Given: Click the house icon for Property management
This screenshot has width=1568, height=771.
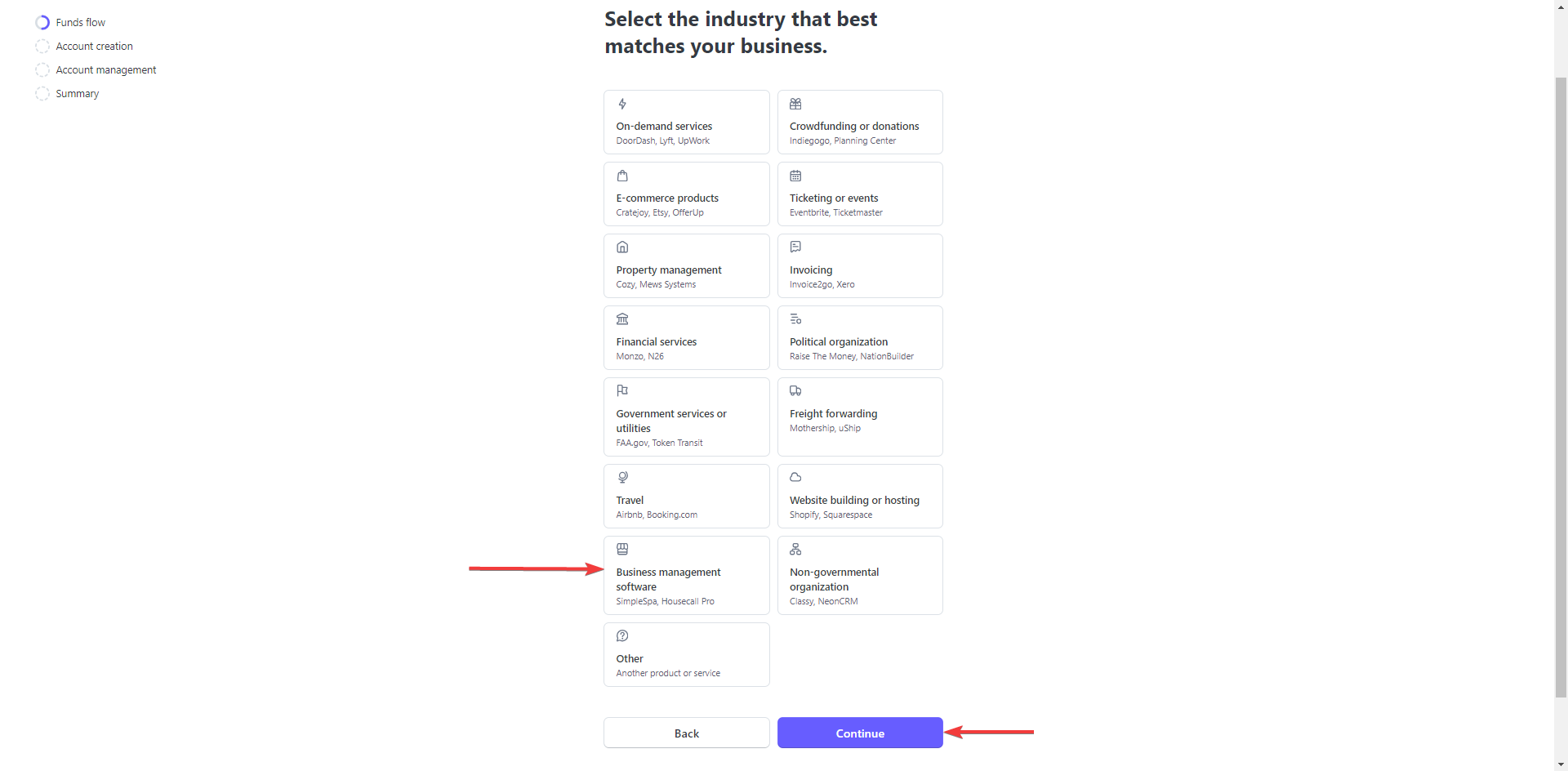Looking at the screenshot, I should point(622,247).
